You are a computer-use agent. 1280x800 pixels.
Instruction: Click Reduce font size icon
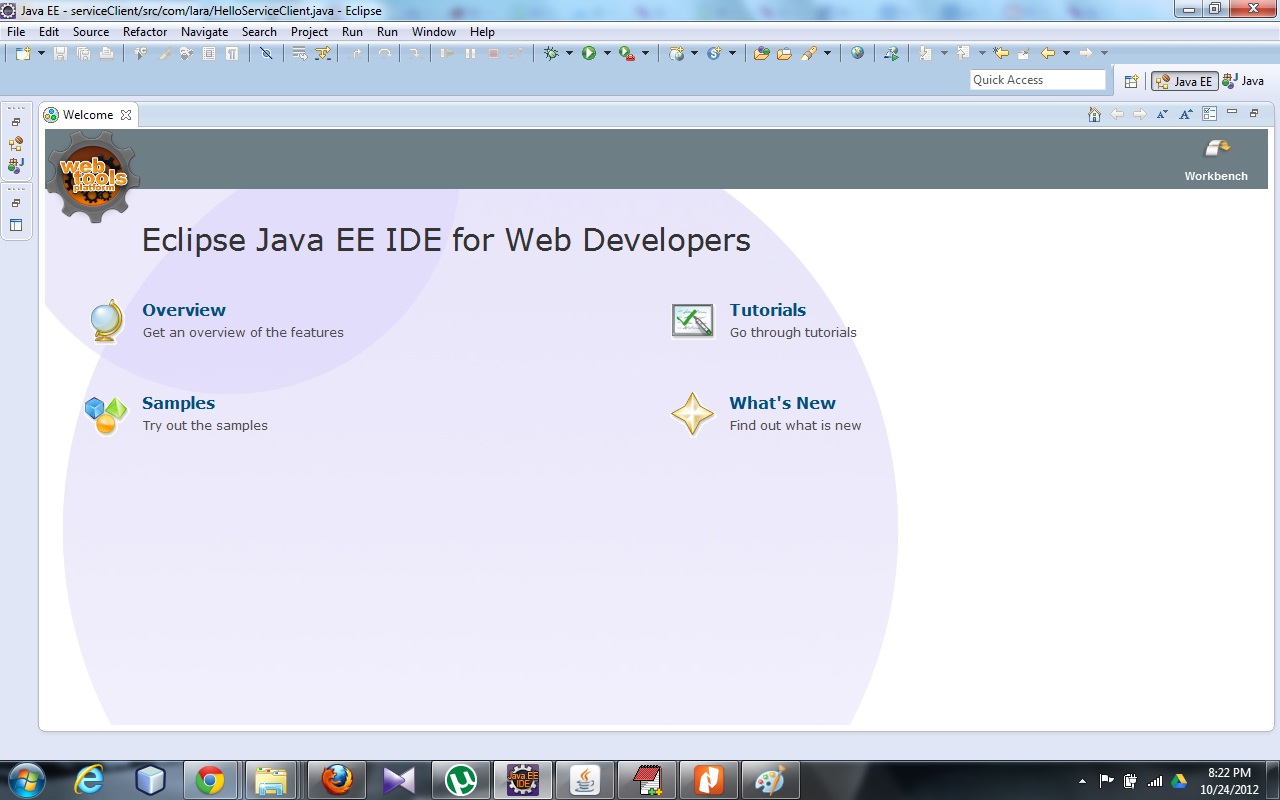coord(1162,114)
